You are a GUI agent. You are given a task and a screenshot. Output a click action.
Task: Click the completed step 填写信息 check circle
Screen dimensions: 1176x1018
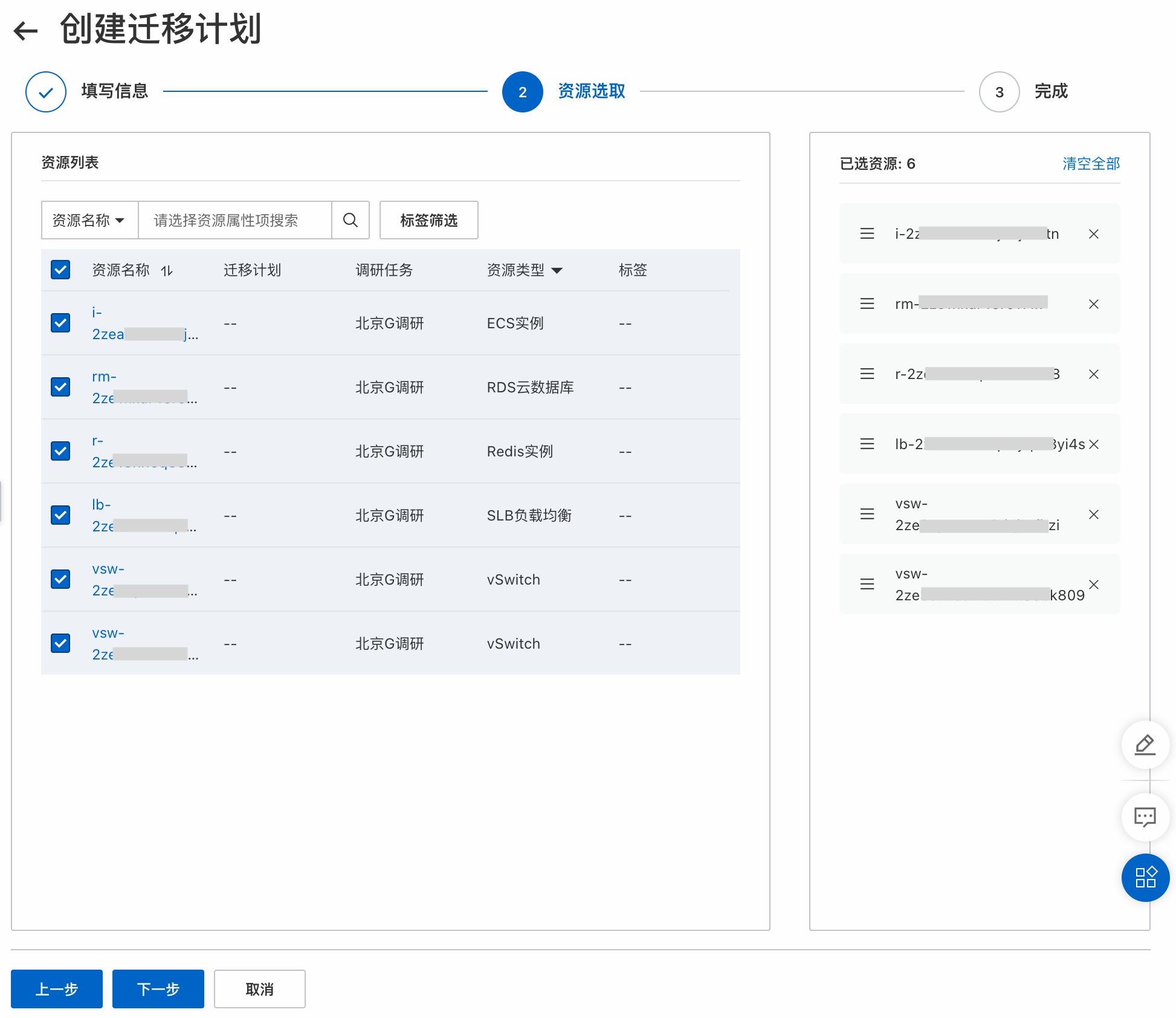(46, 92)
